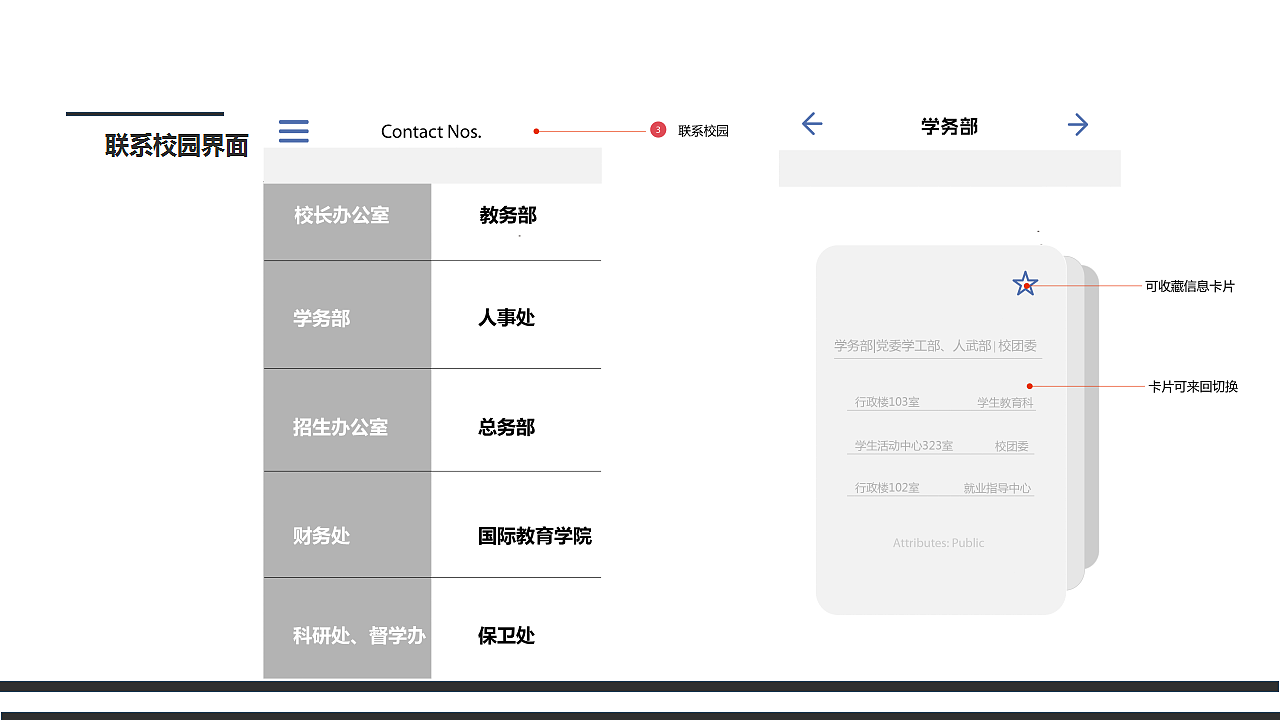
Task: Click the Contact Nos. header title
Action: [x=431, y=131]
